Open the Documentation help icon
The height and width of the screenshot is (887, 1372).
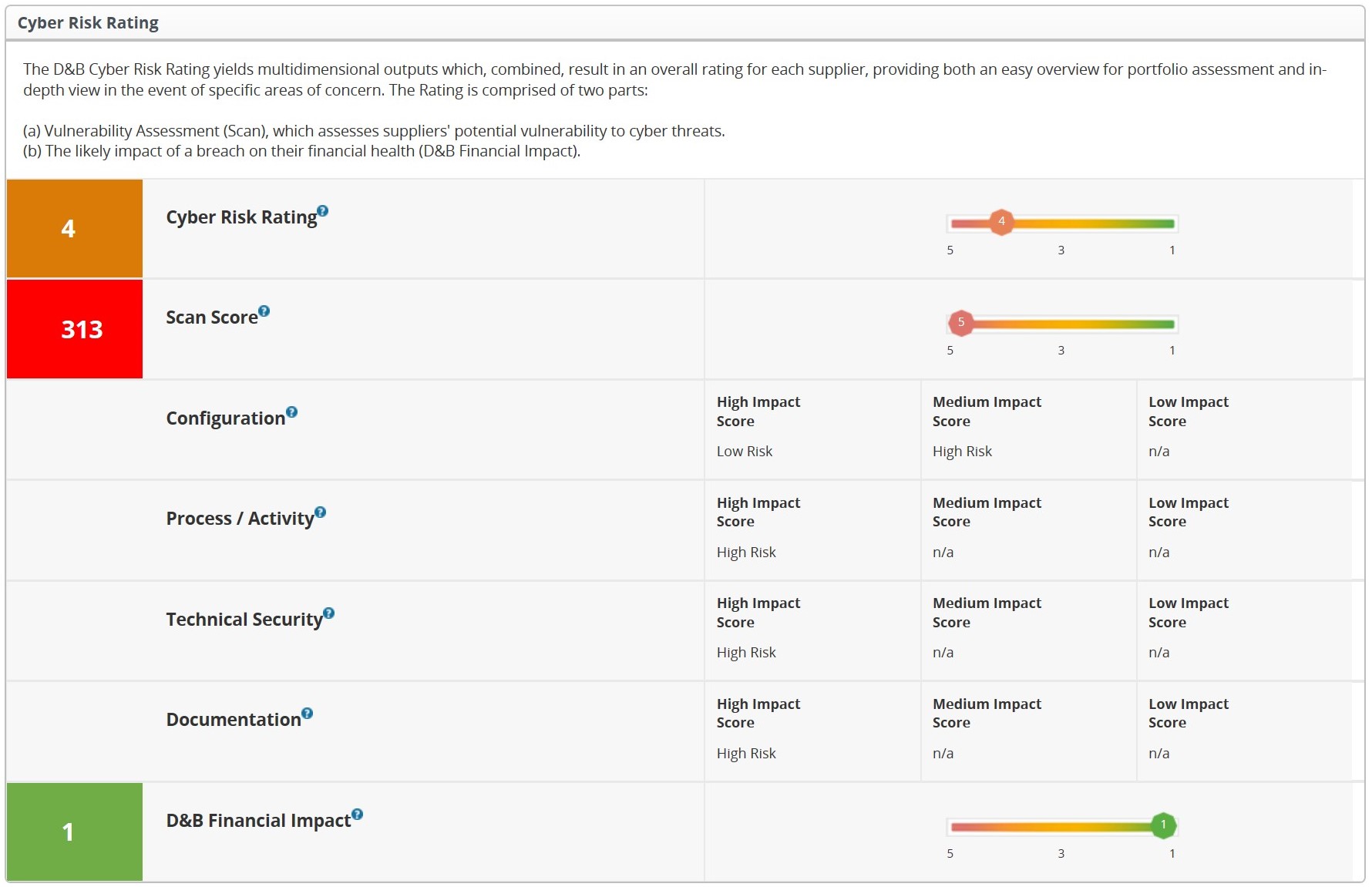tap(308, 714)
